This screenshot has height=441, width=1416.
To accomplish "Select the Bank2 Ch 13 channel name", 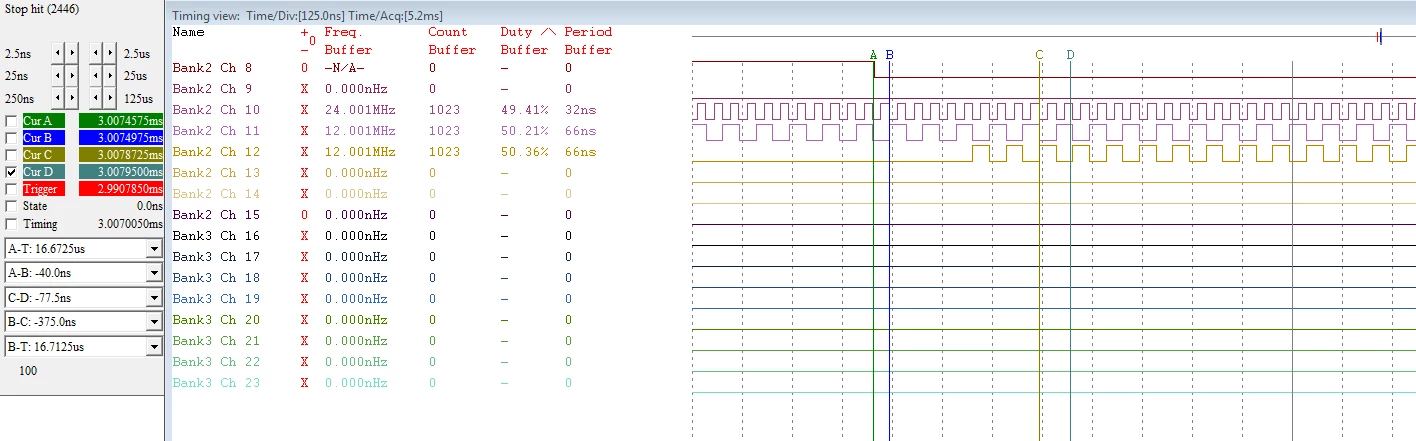I will (216, 173).
